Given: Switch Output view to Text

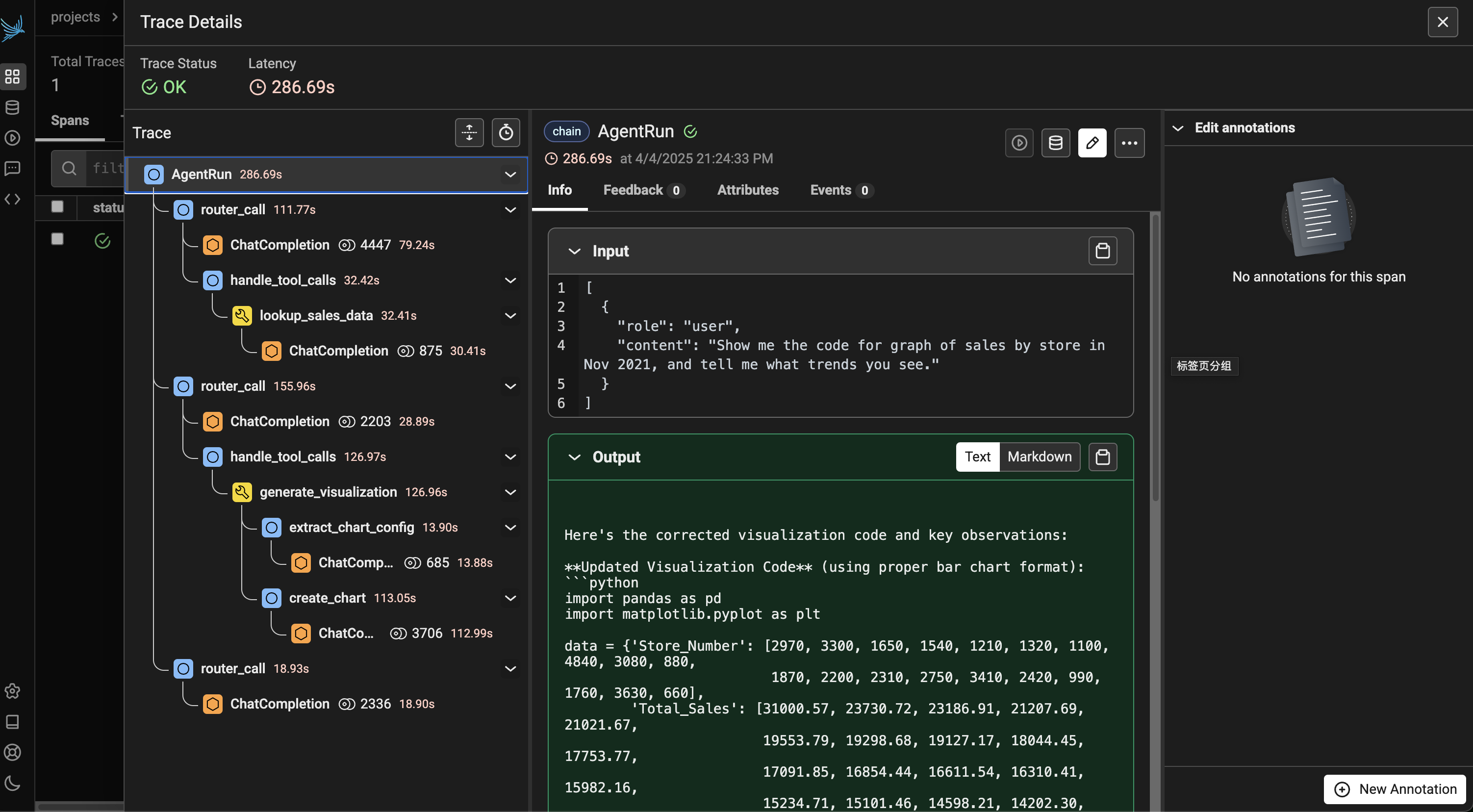Looking at the screenshot, I should point(978,457).
